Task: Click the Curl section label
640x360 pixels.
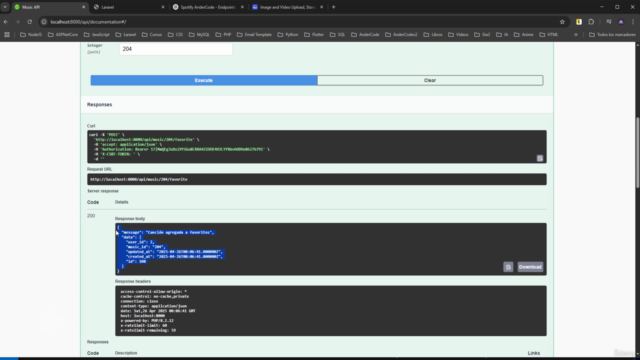Action: [x=91, y=126]
